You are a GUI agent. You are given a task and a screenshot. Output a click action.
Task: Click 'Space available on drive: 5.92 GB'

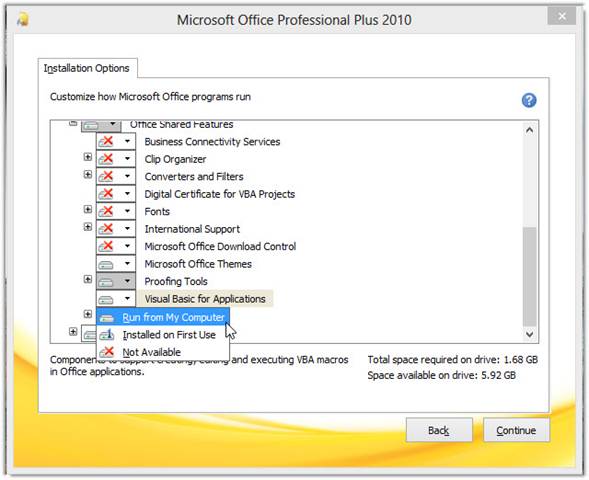point(441,375)
